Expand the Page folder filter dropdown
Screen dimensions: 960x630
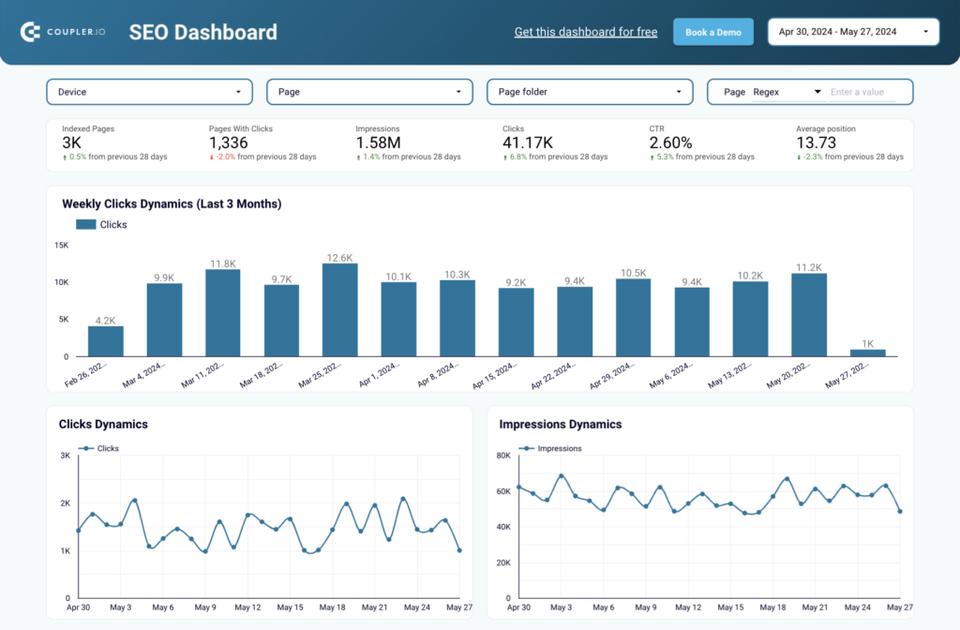[x=590, y=92]
